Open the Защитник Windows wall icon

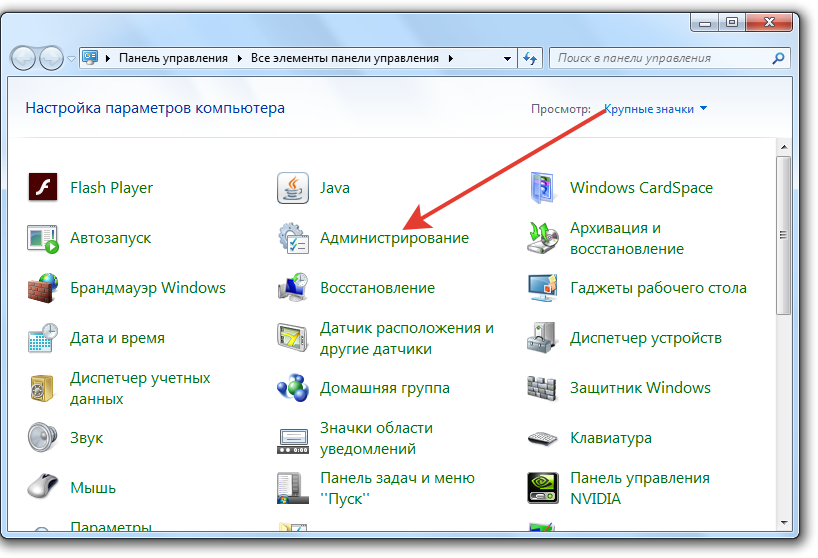542,388
